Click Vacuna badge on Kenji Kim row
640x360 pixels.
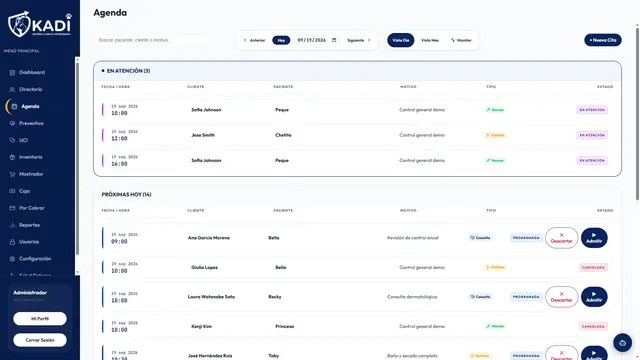pos(495,327)
